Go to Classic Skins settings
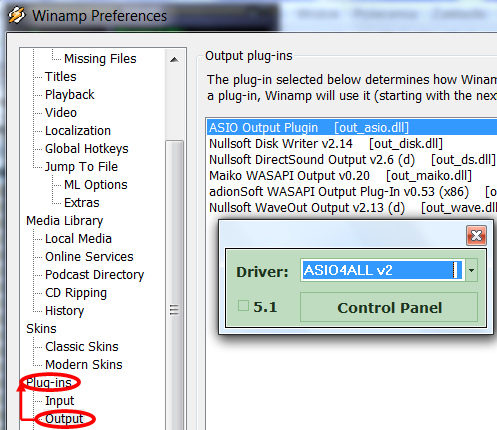497x430 pixels. point(82,347)
